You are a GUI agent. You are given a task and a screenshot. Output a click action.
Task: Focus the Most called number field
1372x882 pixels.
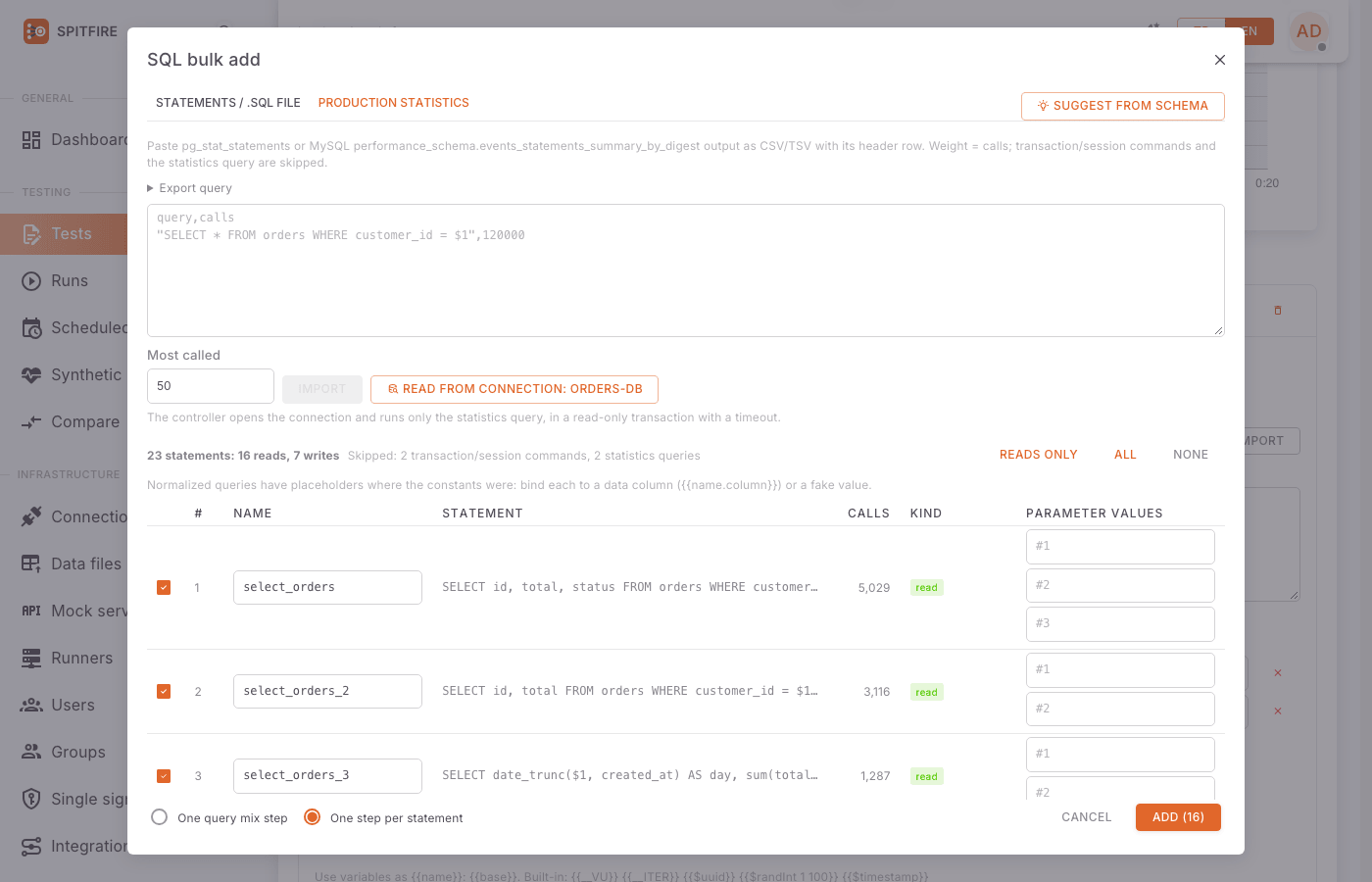pyautogui.click(x=211, y=386)
